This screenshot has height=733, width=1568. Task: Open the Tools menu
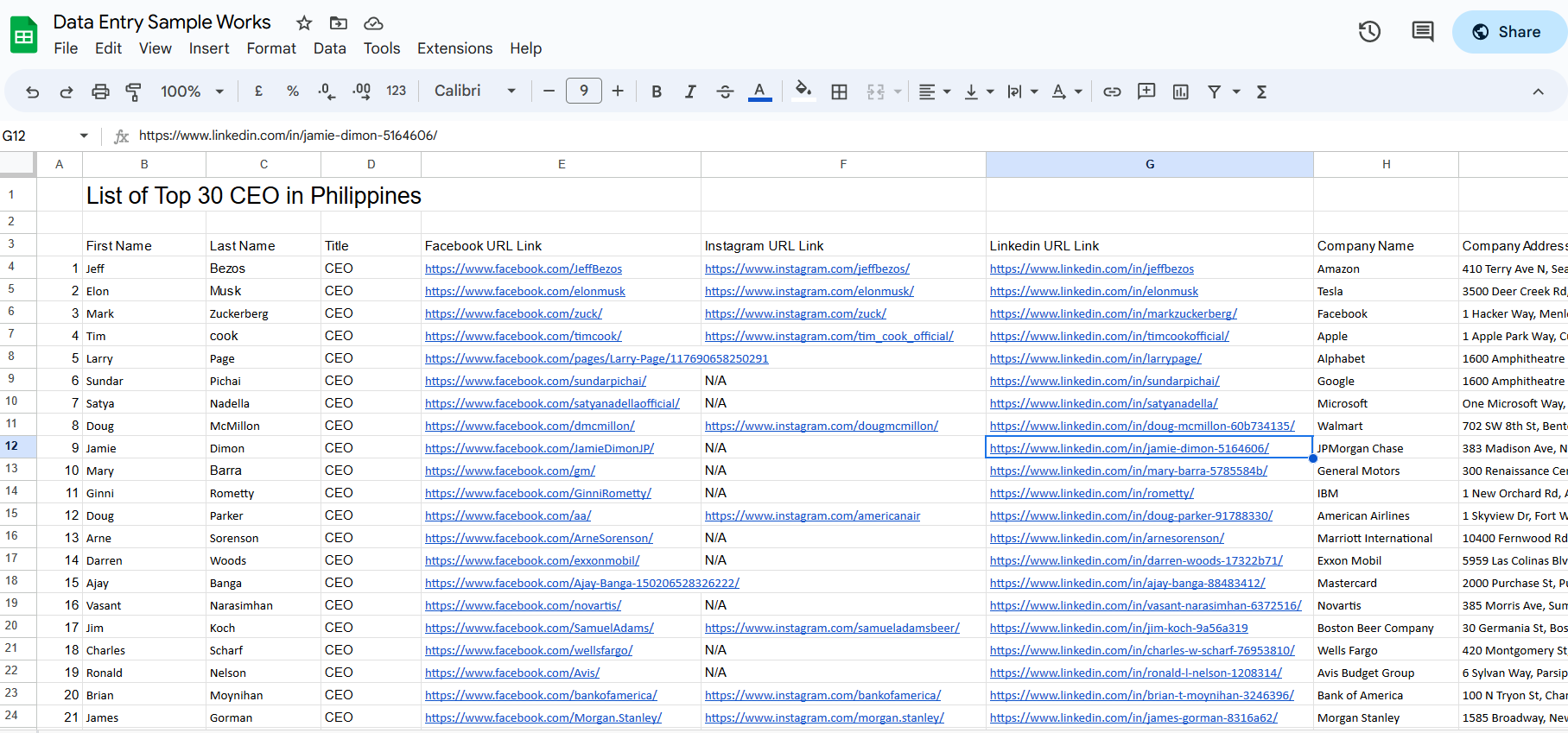(x=382, y=48)
